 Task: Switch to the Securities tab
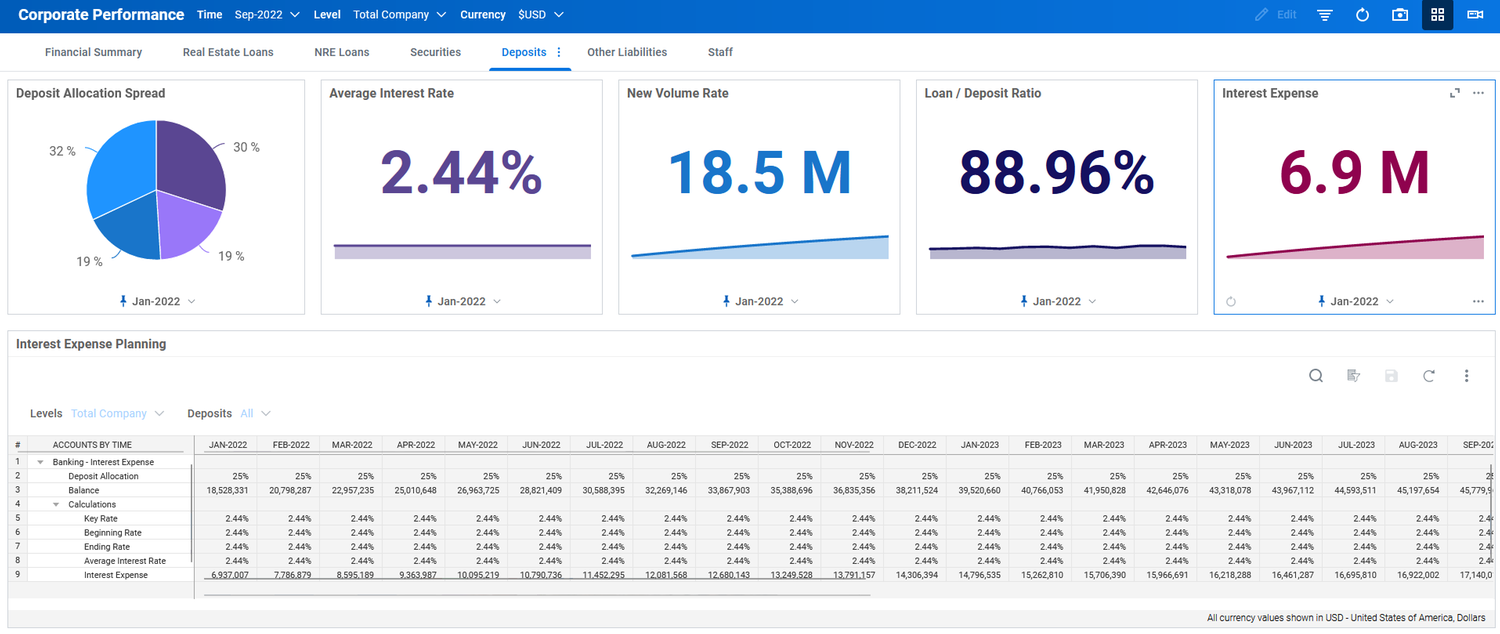[x=435, y=52]
